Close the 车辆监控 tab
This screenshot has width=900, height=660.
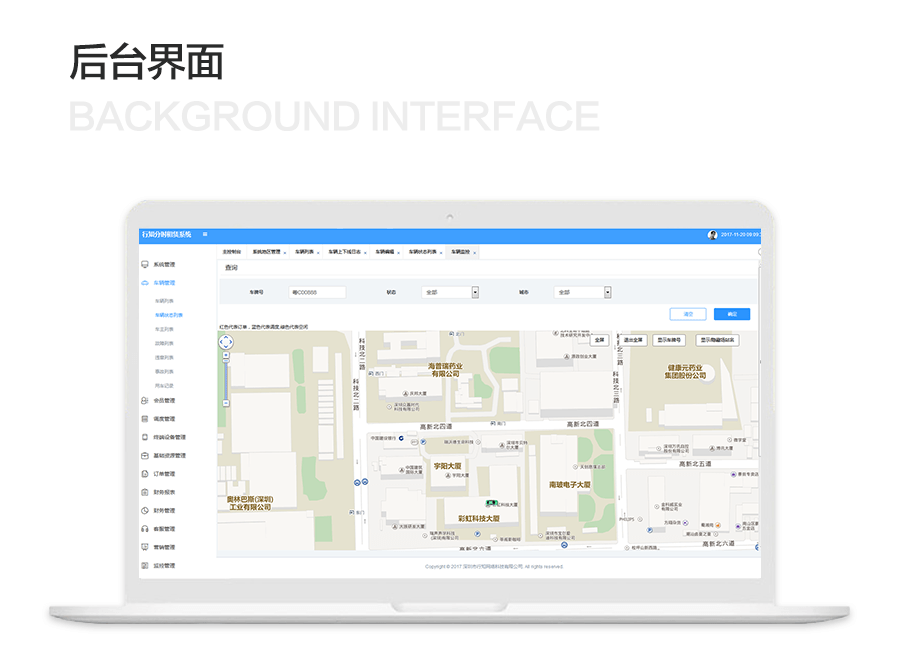[475, 253]
